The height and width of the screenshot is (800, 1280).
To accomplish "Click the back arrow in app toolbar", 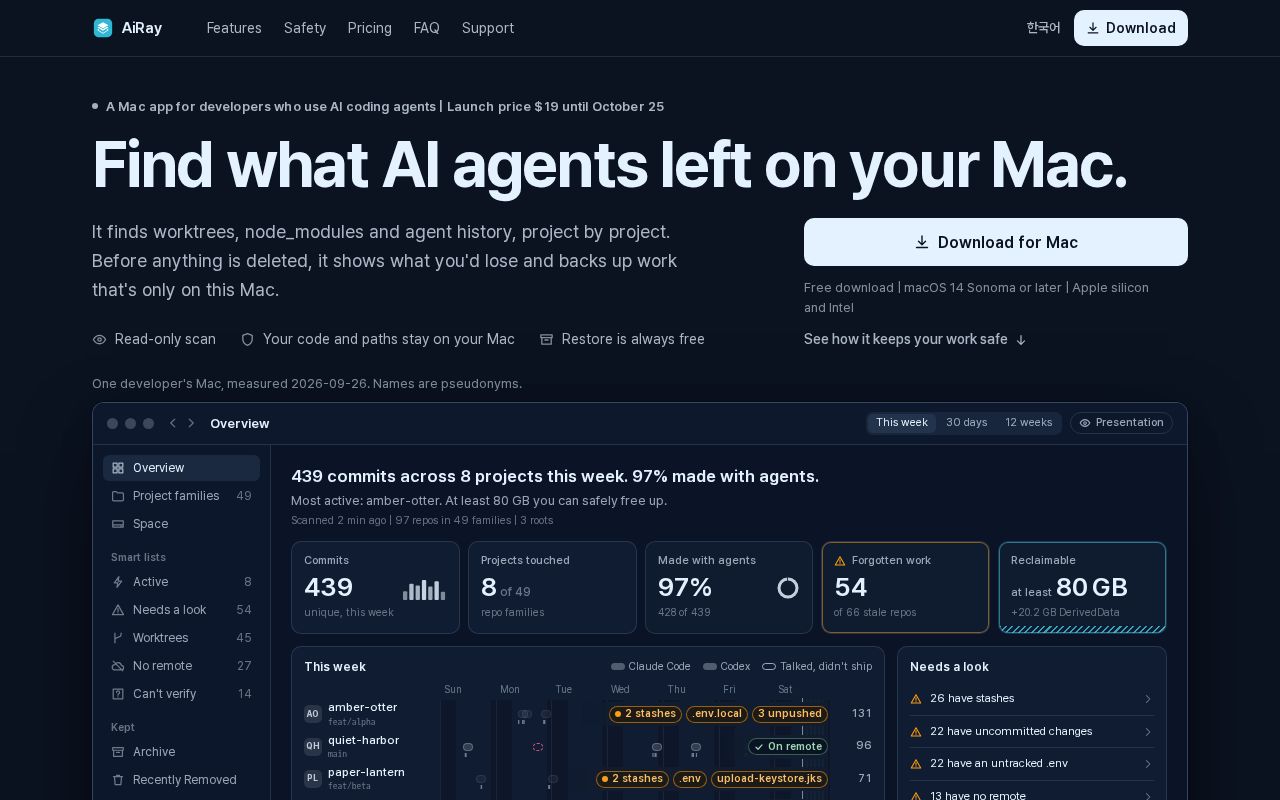I will 173,424.
